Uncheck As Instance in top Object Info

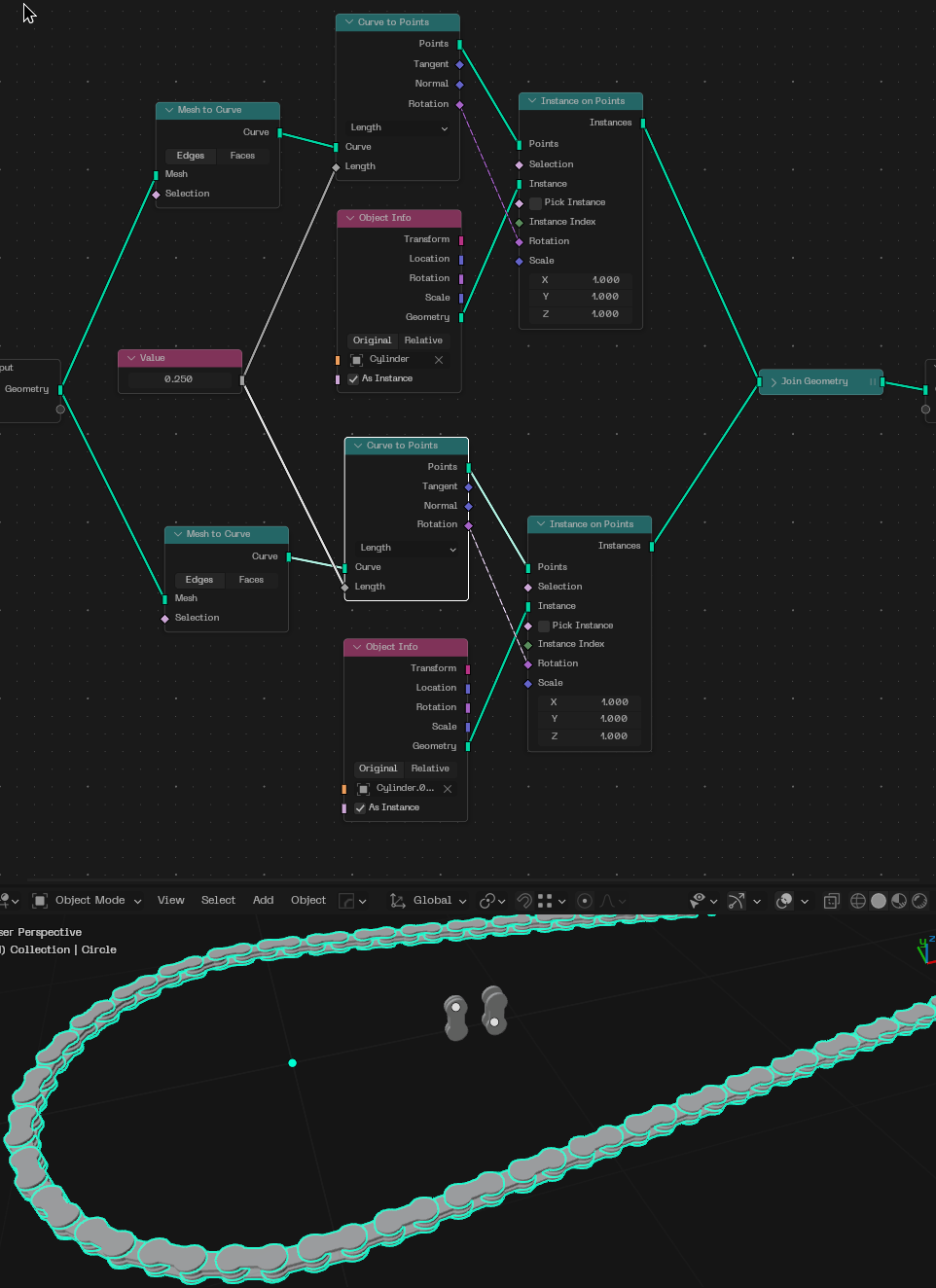click(x=354, y=379)
